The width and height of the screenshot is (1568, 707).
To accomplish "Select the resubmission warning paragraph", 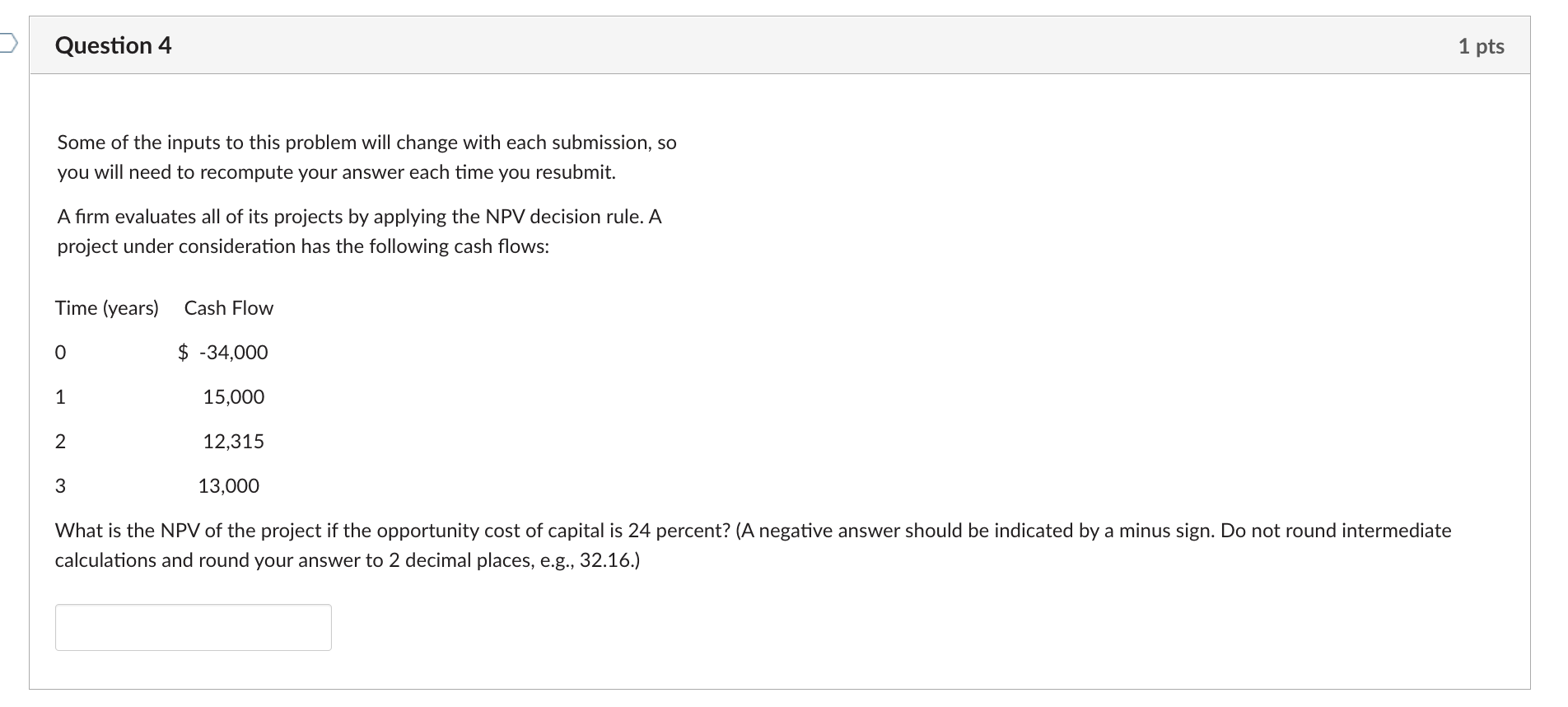I will point(365,157).
